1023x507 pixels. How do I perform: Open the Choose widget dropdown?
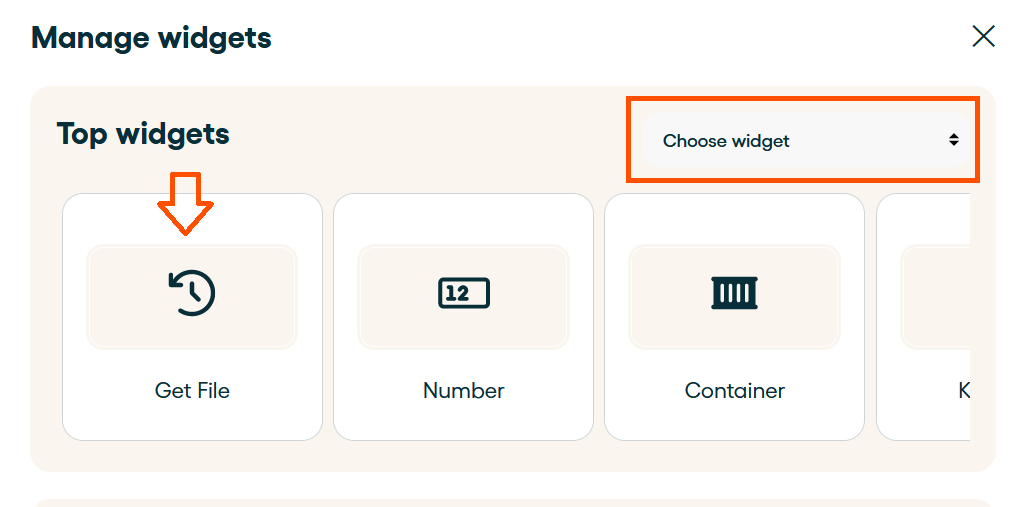click(807, 140)
